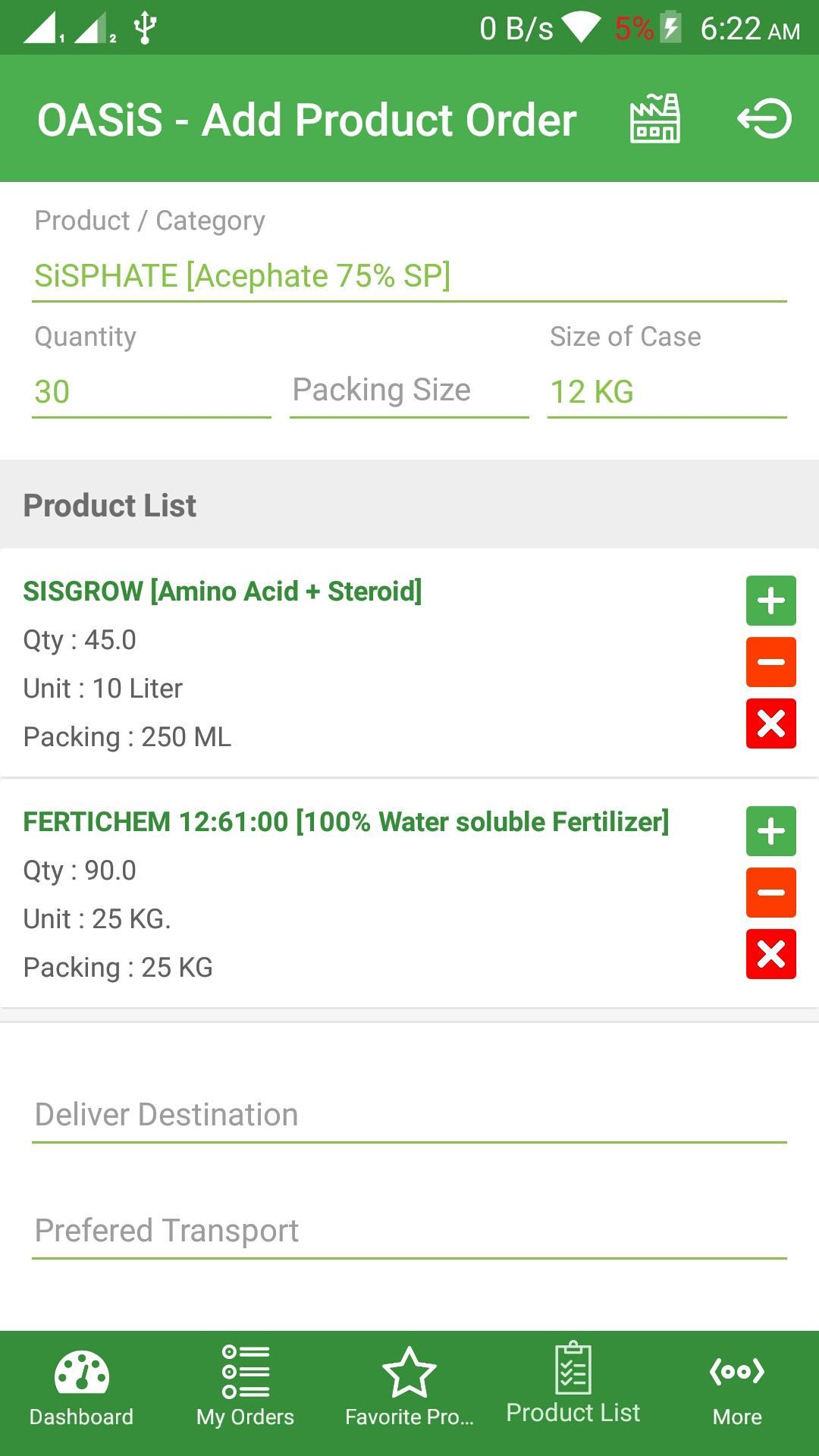The height and width of the screenshot is (1456, 819).
Task: Select the Packing Size dropdown field
Action: point(409,391)
